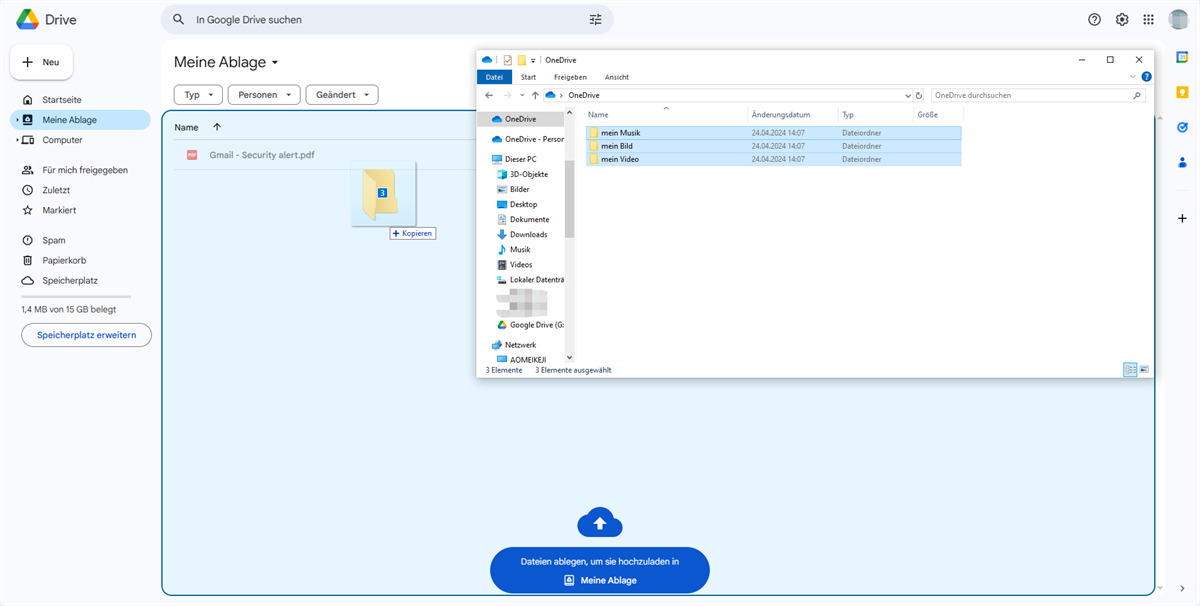Viewport: 1200px width, 606px height.
Task: Open the Freigeben ribbon tab
Action: click(570, 77)
